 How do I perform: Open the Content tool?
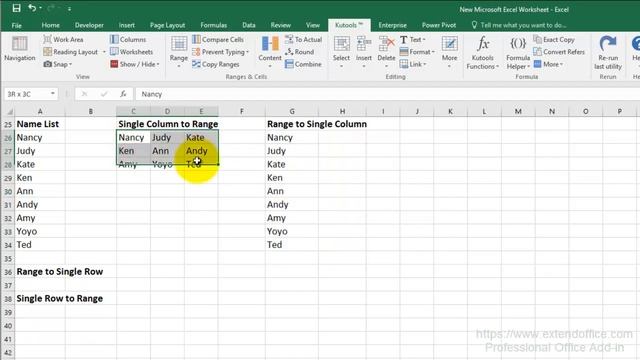click(x=270, y=51)
